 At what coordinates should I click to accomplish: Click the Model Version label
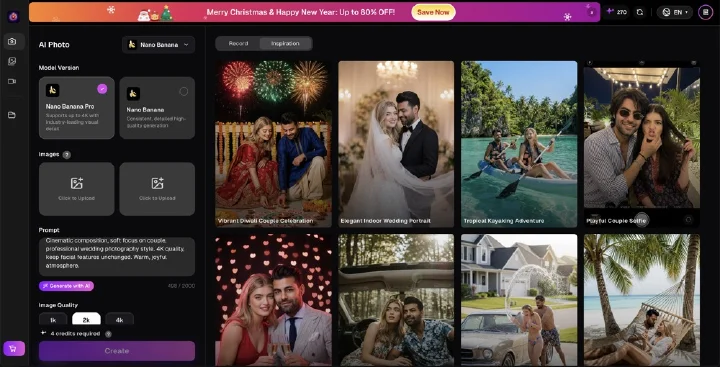pyautogui.click(x=59, y=68)
